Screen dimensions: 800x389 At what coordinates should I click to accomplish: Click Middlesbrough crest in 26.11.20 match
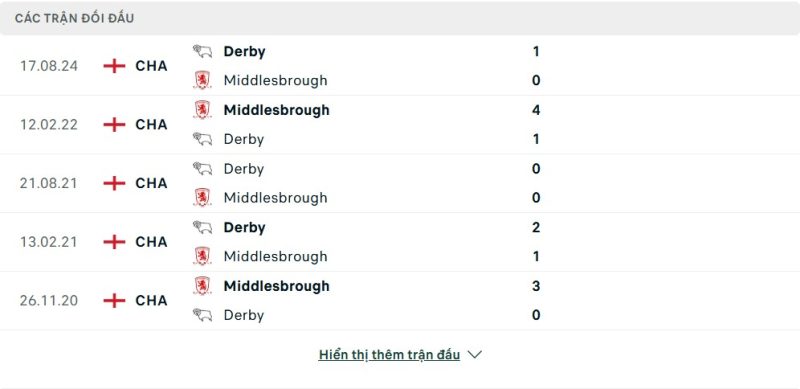click(x=202, y=286)
